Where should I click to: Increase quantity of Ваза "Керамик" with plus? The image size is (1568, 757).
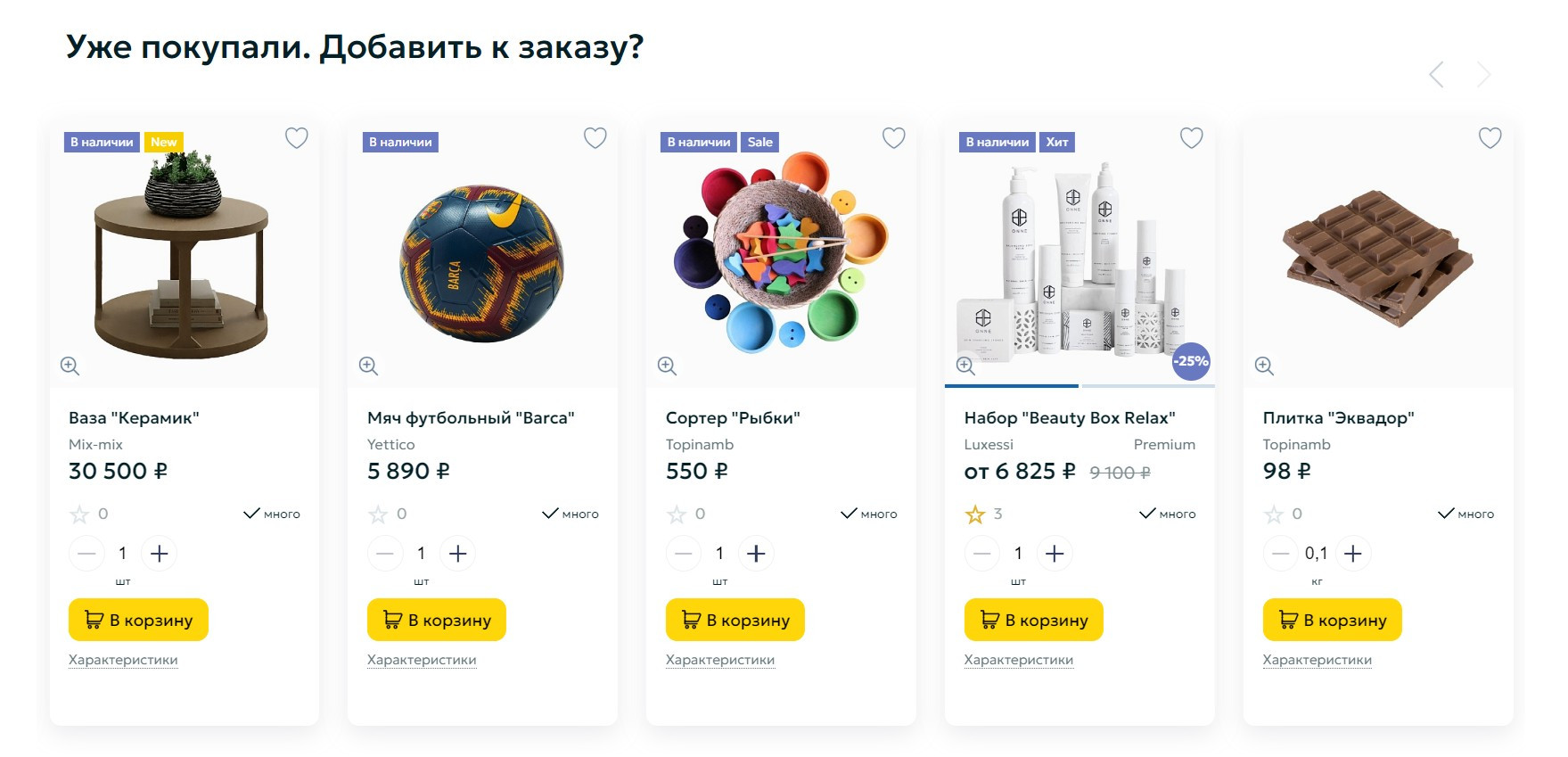tap(160, 554)
